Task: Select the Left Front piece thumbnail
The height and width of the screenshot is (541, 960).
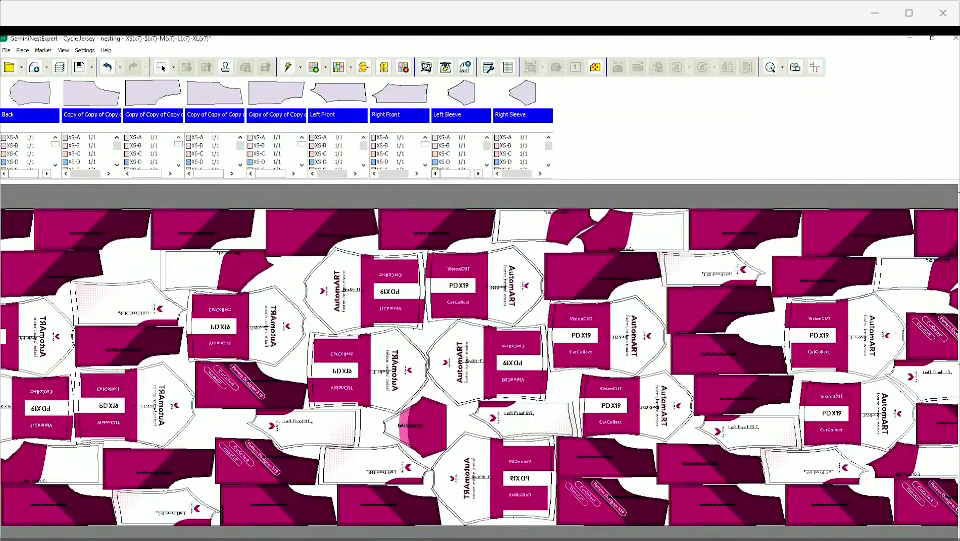Action: point(338,93)
